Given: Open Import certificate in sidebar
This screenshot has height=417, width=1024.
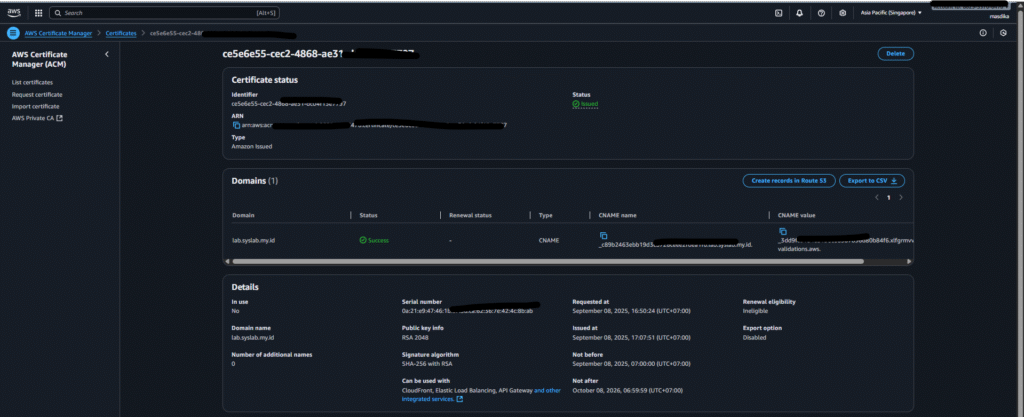Looking at the screenshot, I should pos(35,106).
